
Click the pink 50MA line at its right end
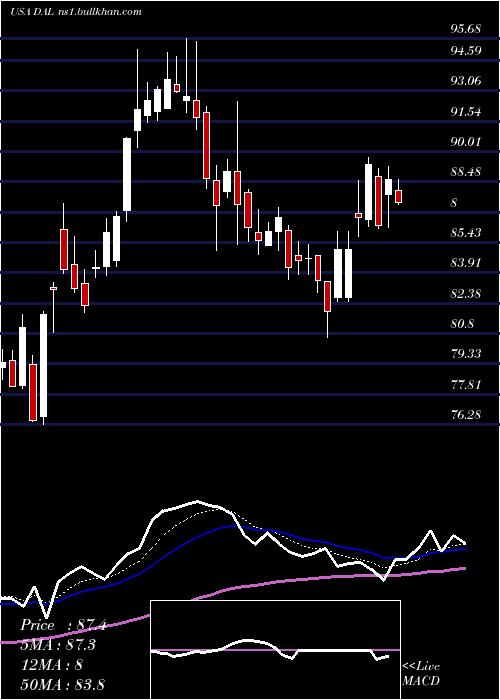pyautogui.click(x=464, y=568)
